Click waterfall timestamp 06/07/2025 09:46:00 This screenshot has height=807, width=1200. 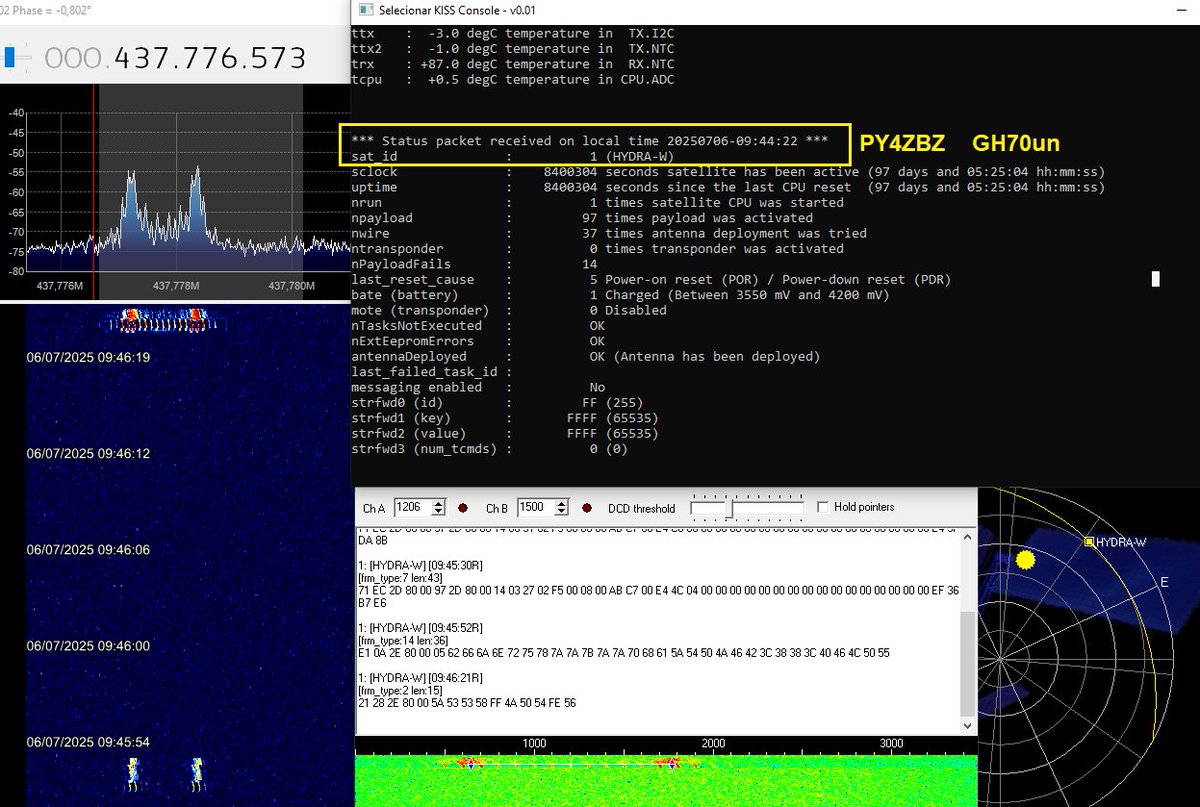coord(88,646)
